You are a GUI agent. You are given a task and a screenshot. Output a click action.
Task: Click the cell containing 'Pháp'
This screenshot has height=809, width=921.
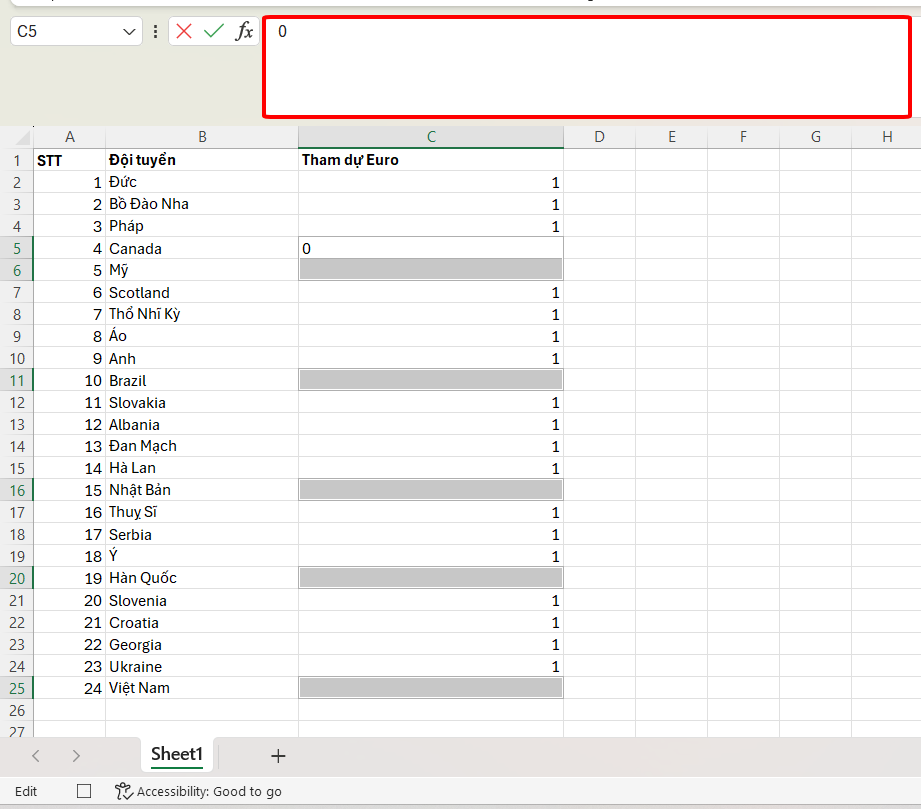point(202,226)
